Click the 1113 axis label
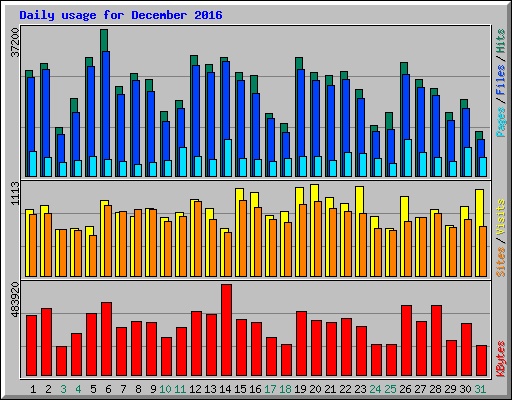Viewport: 512px width, 400px height. coord(15,193)
